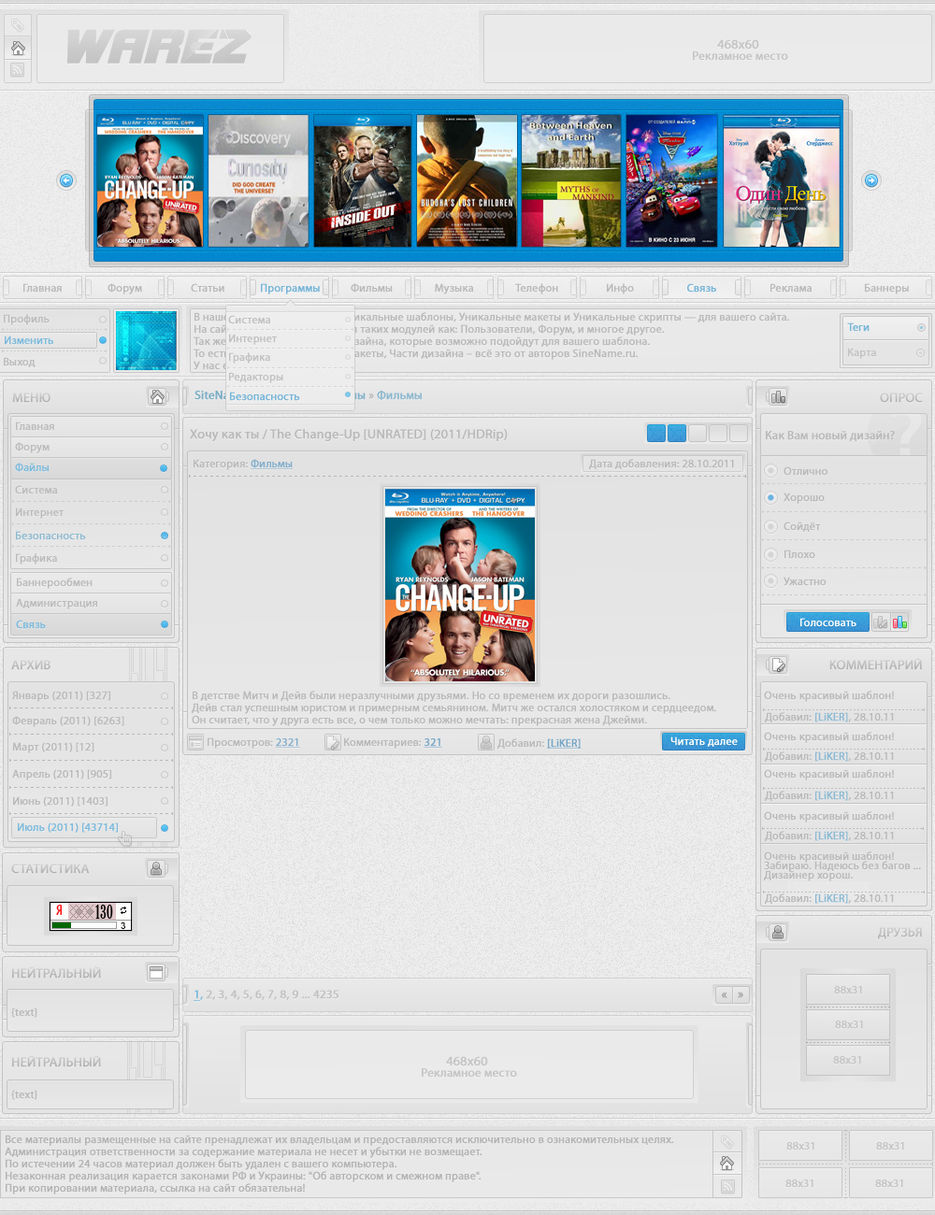
Task: Select poll answer Отлично
Action: coord(771,470)
